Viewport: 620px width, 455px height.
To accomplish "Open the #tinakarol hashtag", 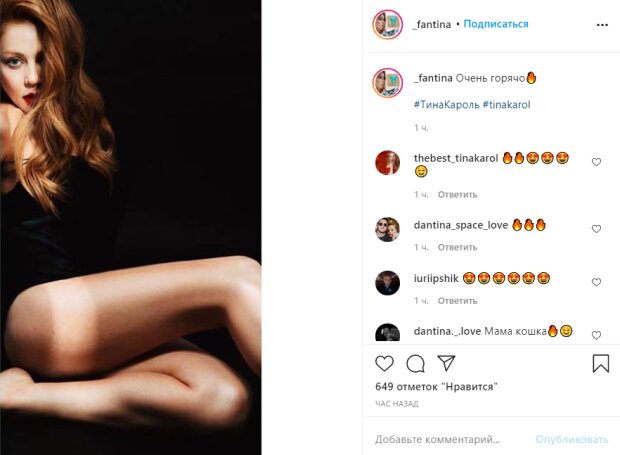I will (x=507, y=105).
